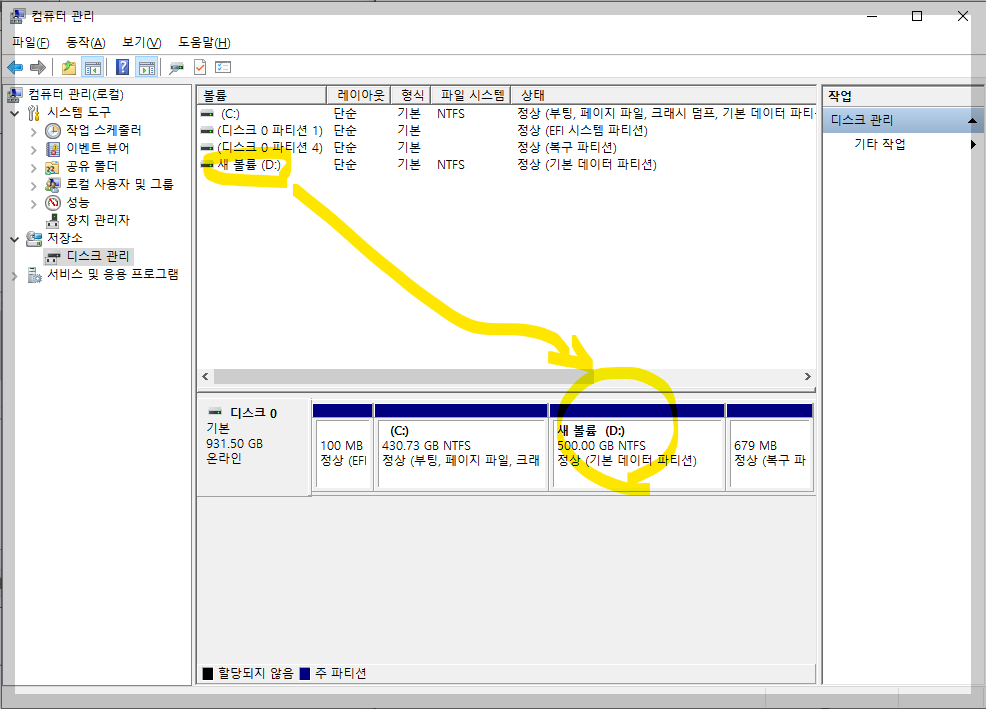This screenshot has height=709, width=986.
Task: Sort by 레이아웃 column header
Action: 359,95
